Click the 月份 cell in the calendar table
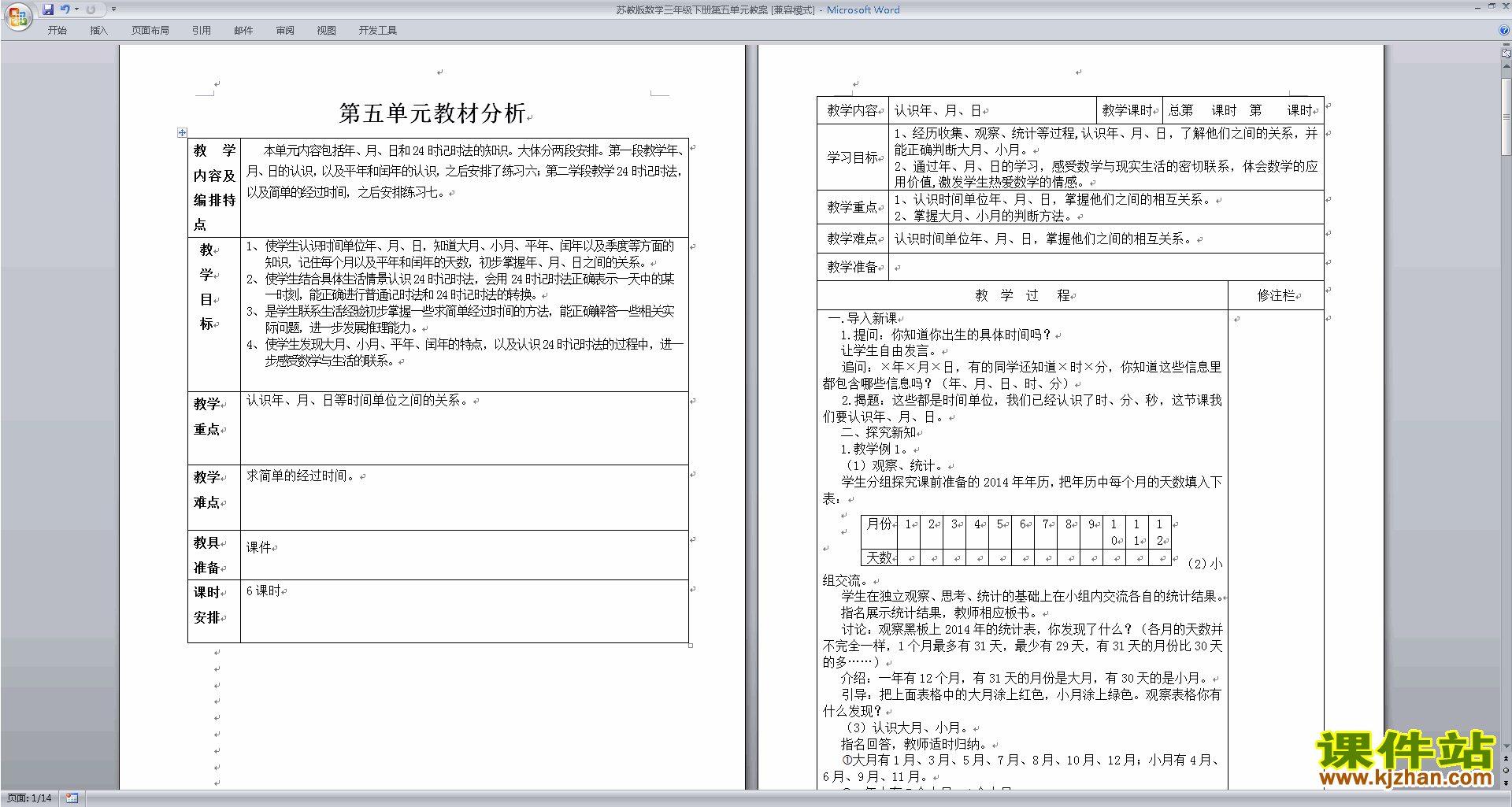Viewport: 1512px width, 807px height. pos(880,531)
